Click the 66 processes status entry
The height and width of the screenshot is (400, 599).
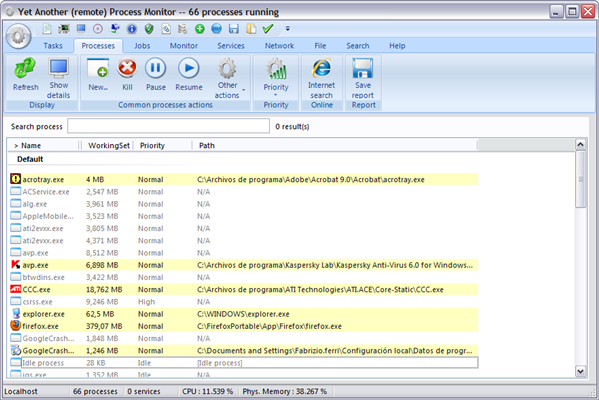coord(95,391)
